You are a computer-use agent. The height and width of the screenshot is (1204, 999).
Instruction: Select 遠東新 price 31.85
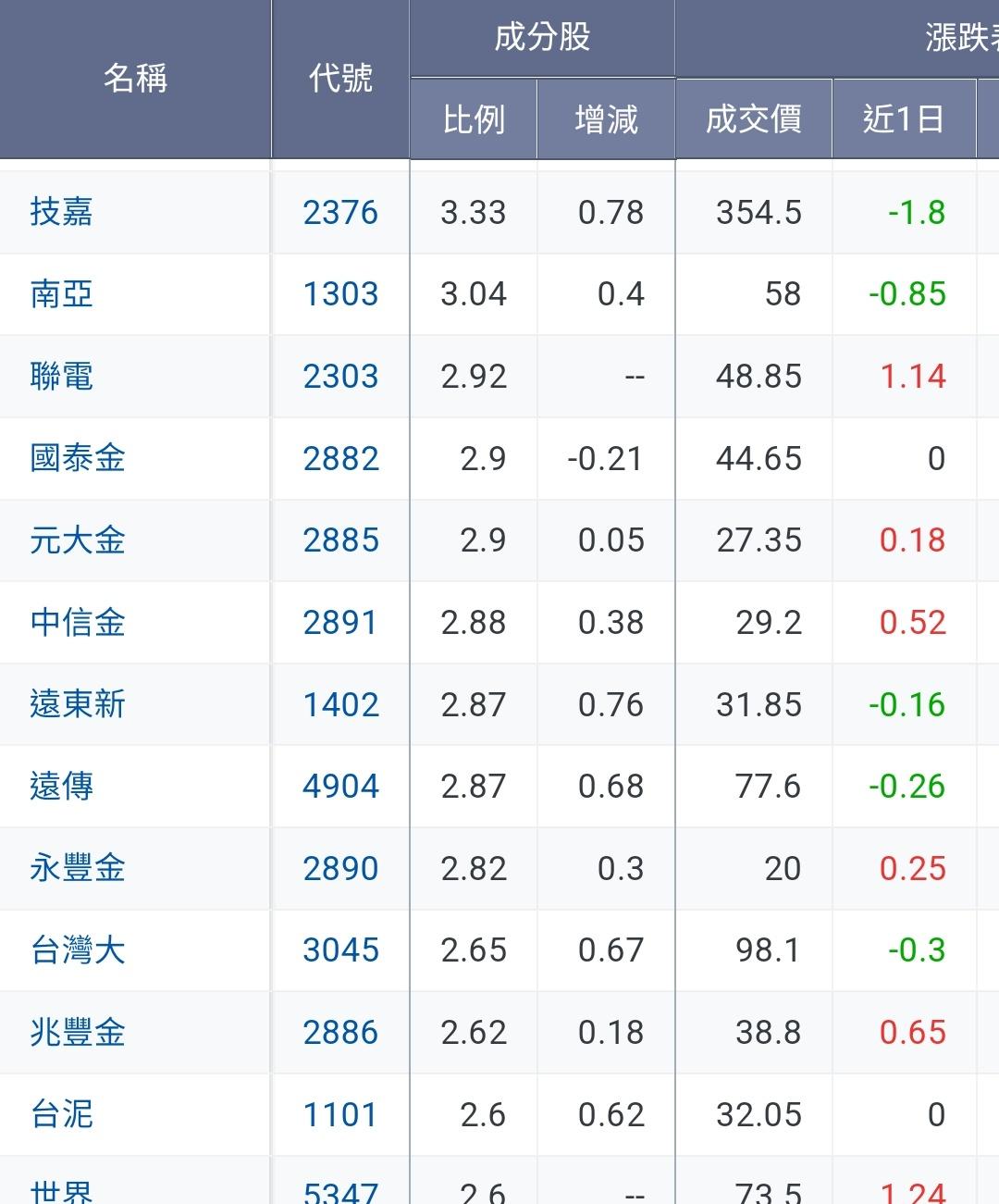point(758,705)
